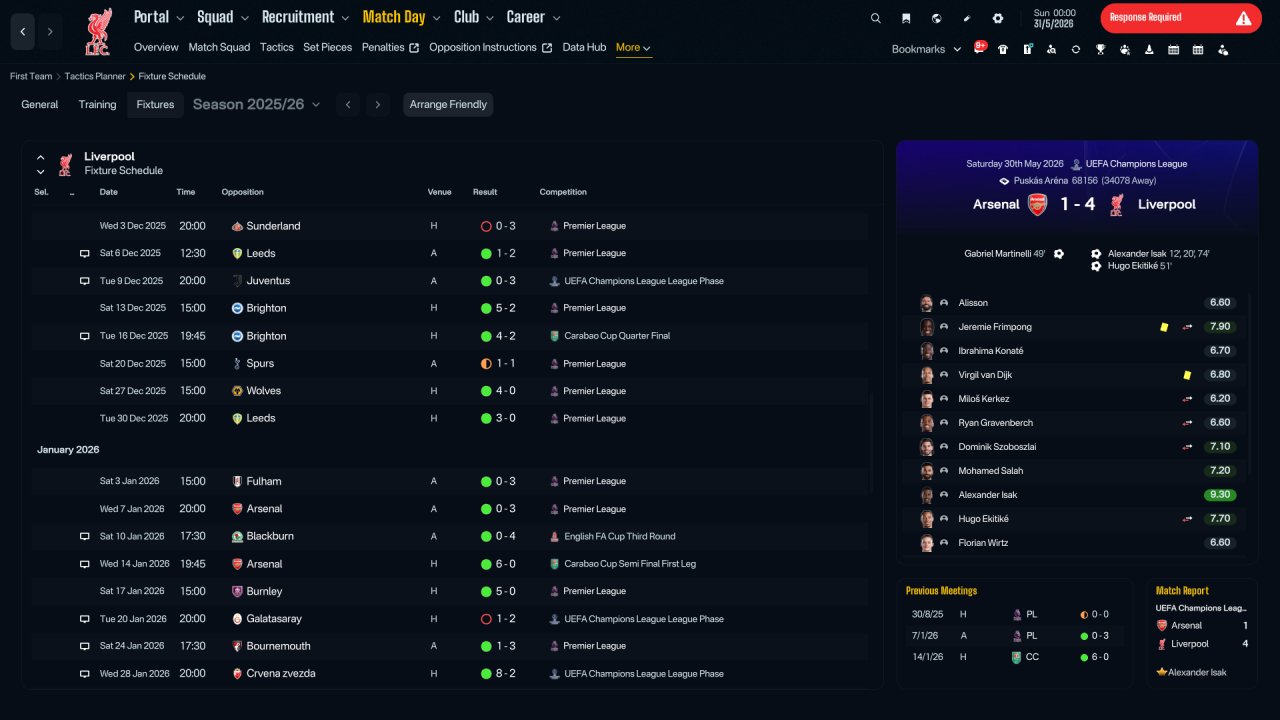Open the settings gear icon
The height and width of the screenshot is (720, 1280).
(997, 18)
